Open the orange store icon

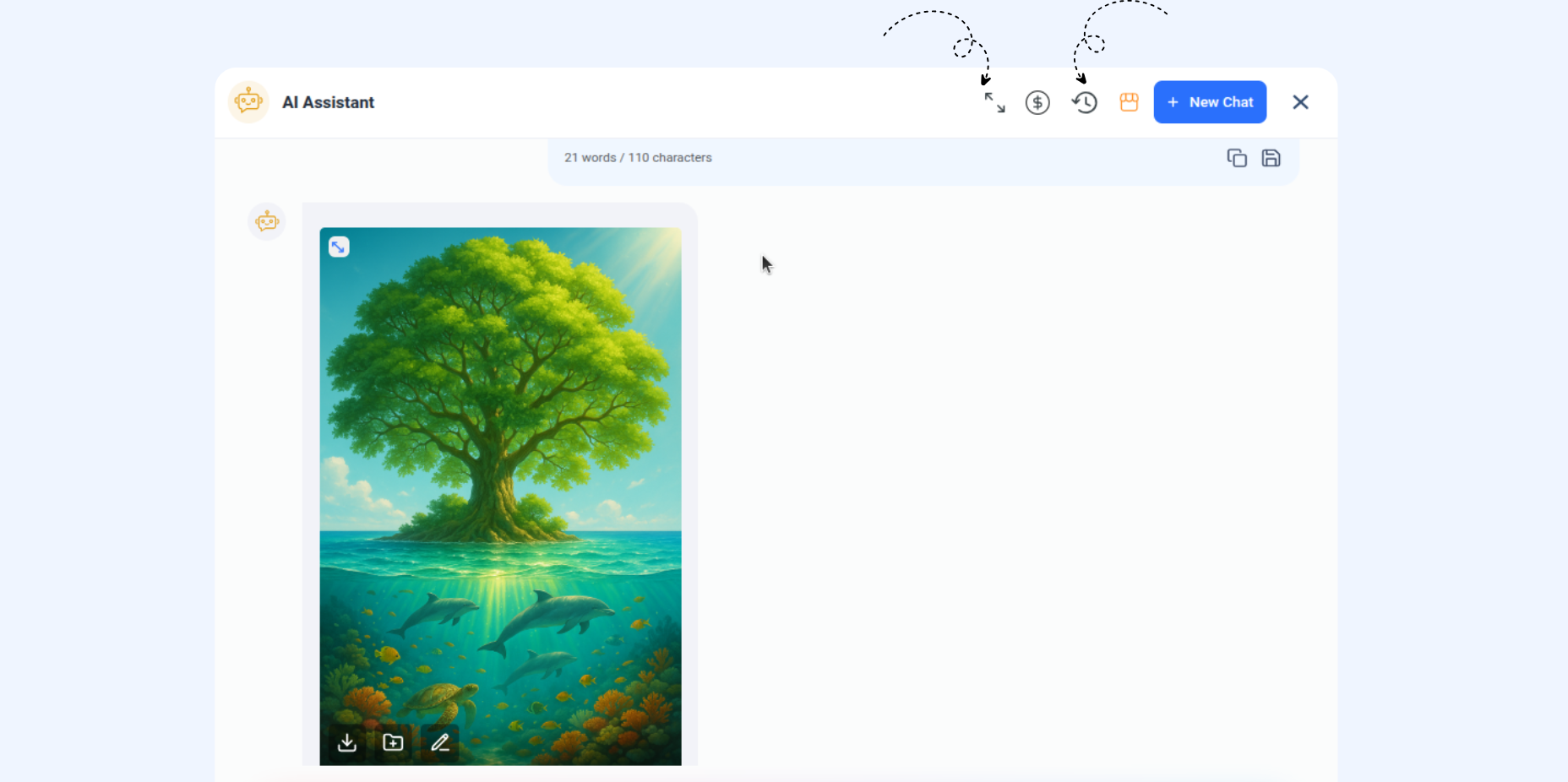click(x=1129, y=102)
